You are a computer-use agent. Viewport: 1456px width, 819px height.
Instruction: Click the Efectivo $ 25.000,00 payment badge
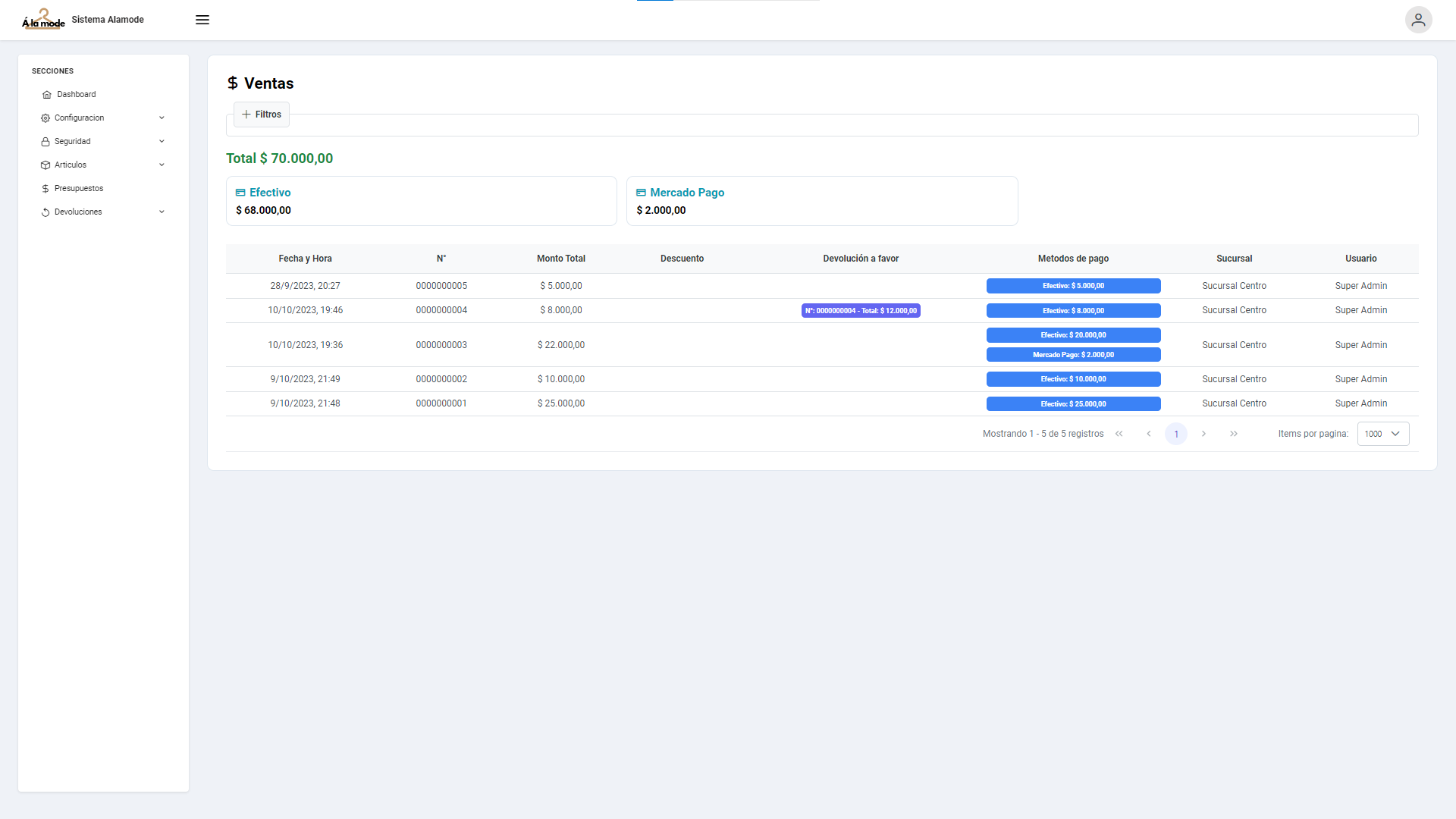pyautogui.click(x=1073, y=404)
